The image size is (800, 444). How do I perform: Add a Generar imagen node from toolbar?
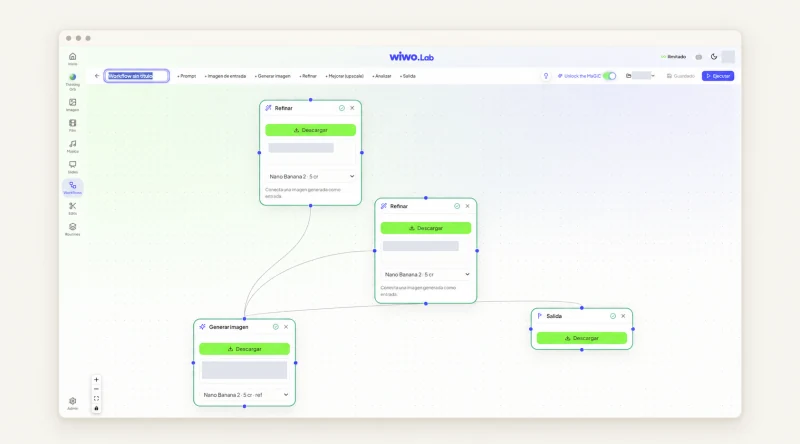273,76
